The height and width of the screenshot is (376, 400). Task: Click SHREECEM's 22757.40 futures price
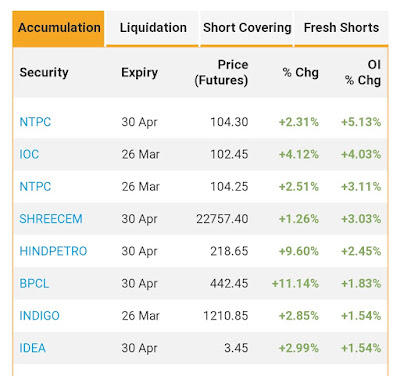pyautogui.click(x=222, y=219)
